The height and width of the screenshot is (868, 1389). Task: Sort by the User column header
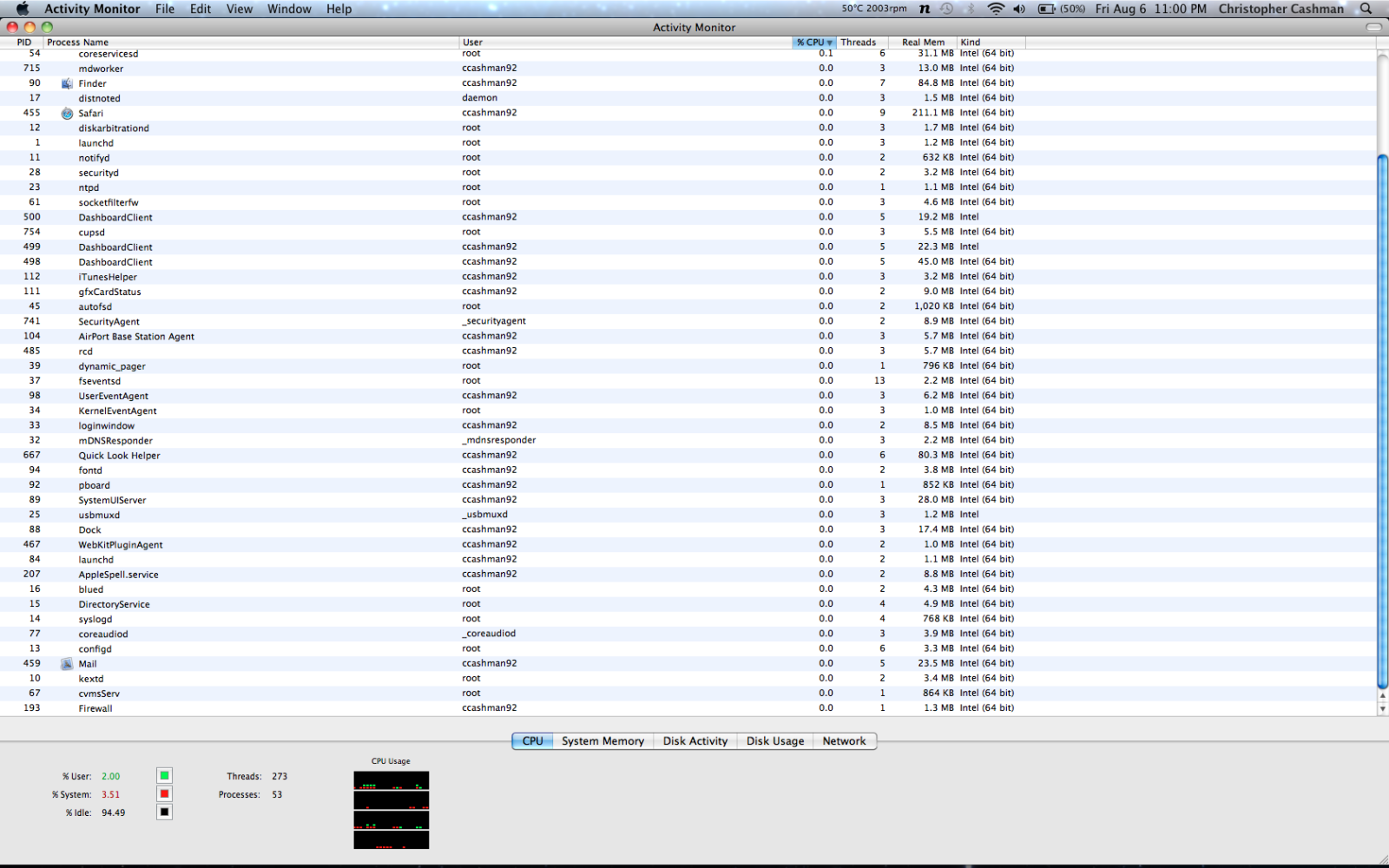point(626,42)
